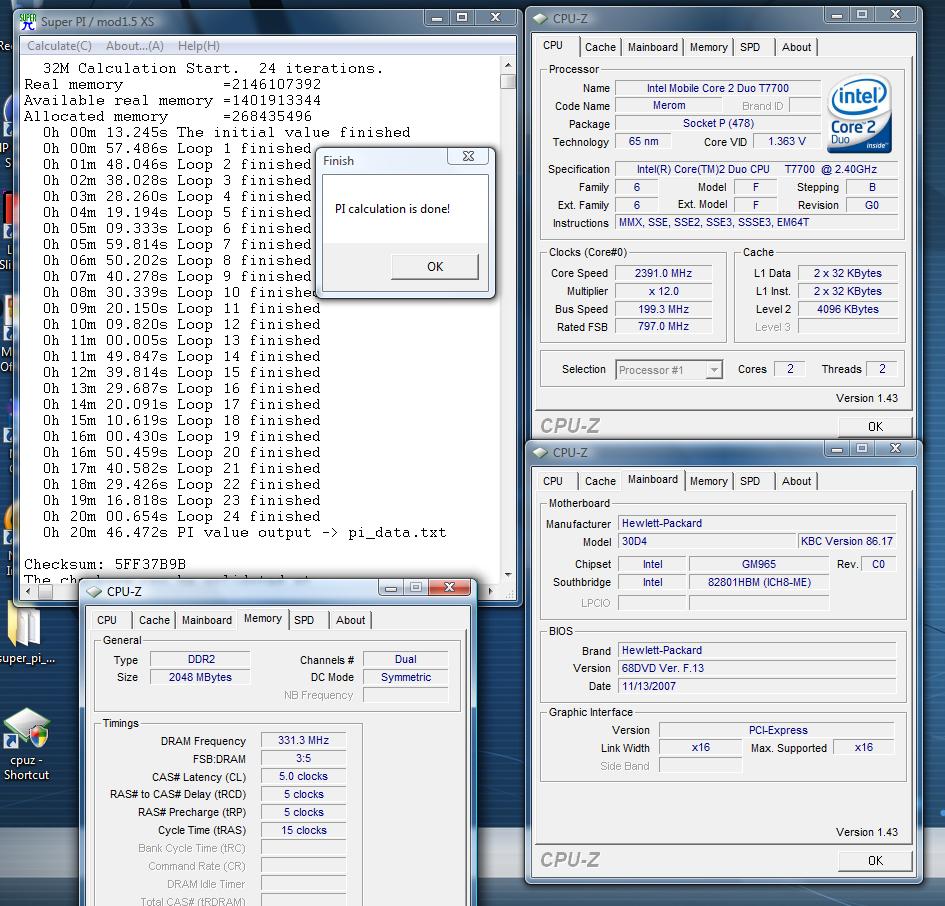
Task: Click OK in the Mainboard CPU-Z window
Action: click(x=875, y=861)
